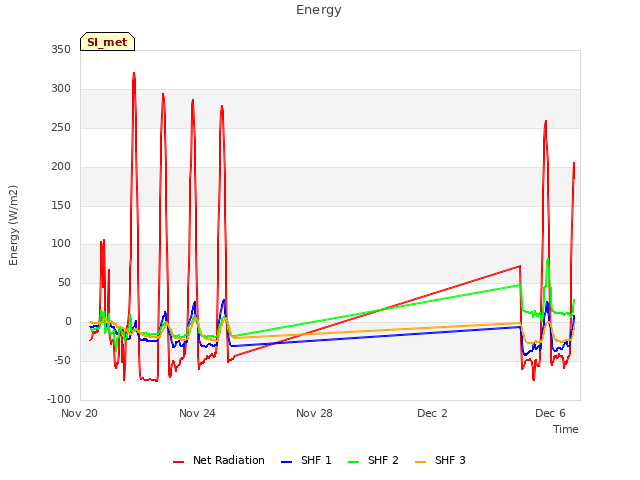Click the 250 y-axis tick label
This screenshot has width=640, height=480.
point(61,128)
